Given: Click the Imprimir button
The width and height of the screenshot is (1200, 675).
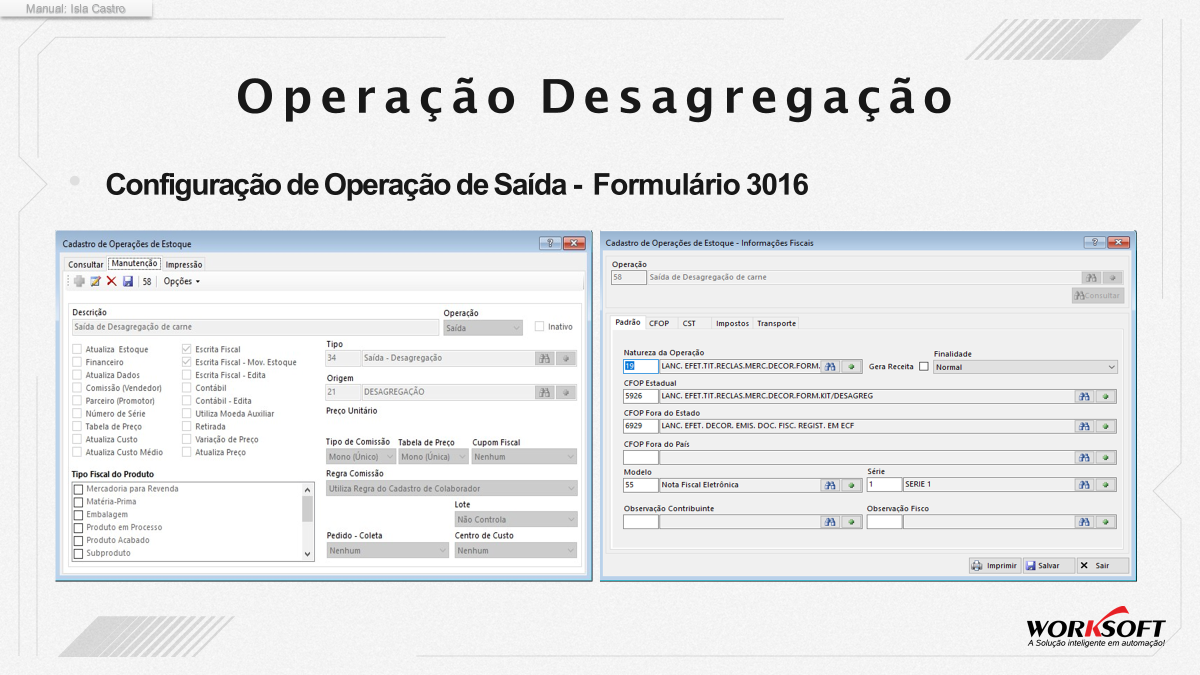Looking at the screenshot, I should click(x=994, y=565).
